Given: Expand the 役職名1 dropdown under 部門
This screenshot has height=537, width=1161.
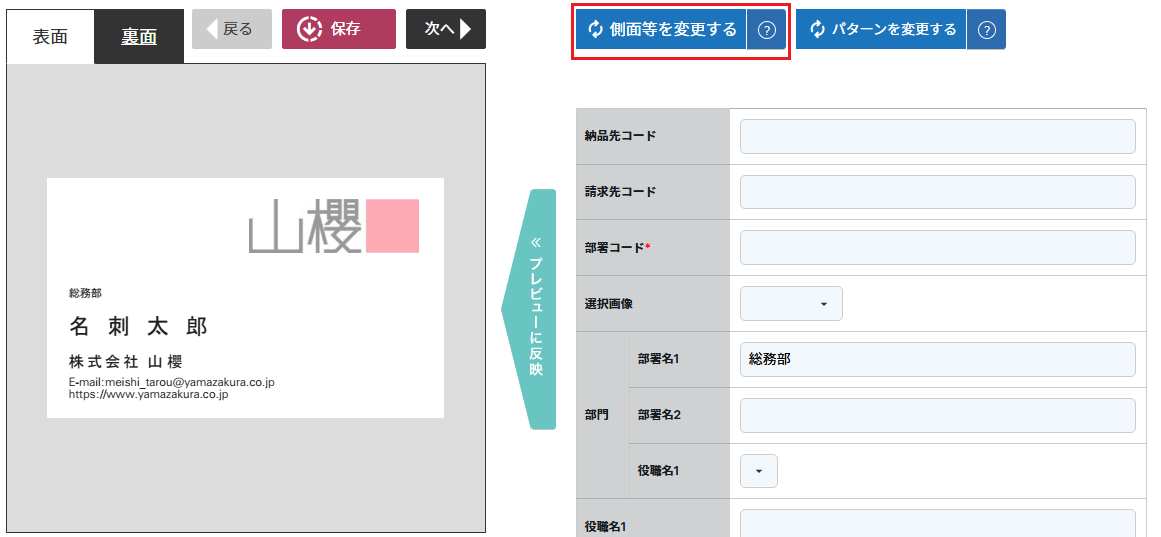Looking at the screenshot, I should coord(759,471).
